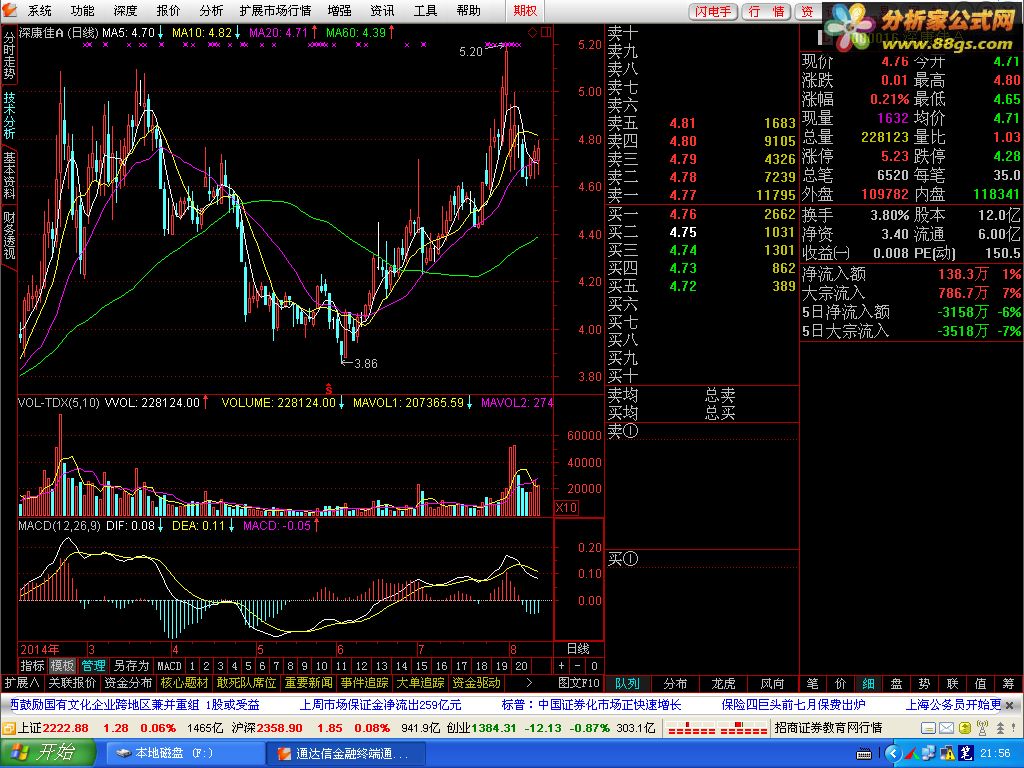Click the 创业 index value 1384.31

coord(494,728)
